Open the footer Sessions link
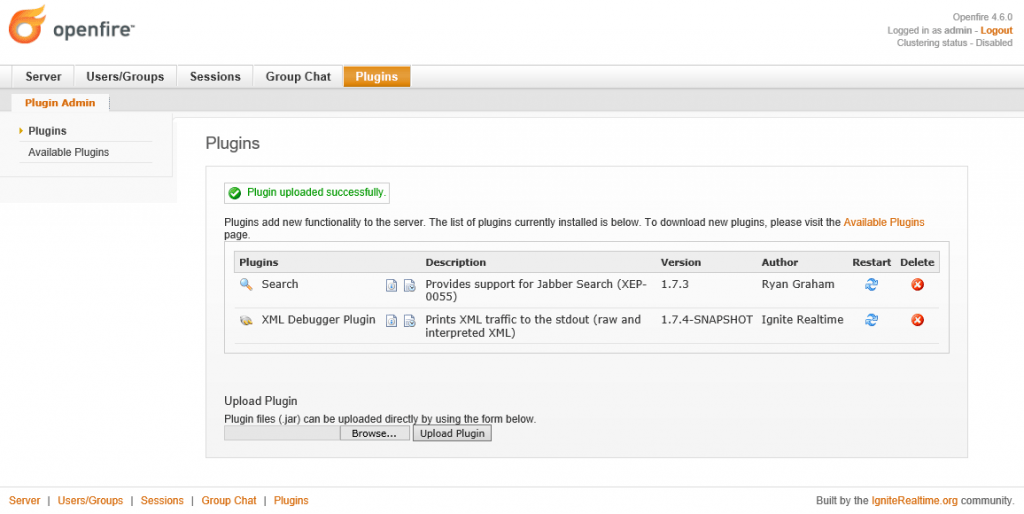Viewport: 1024px width, 514px height. tap(162, 500)
